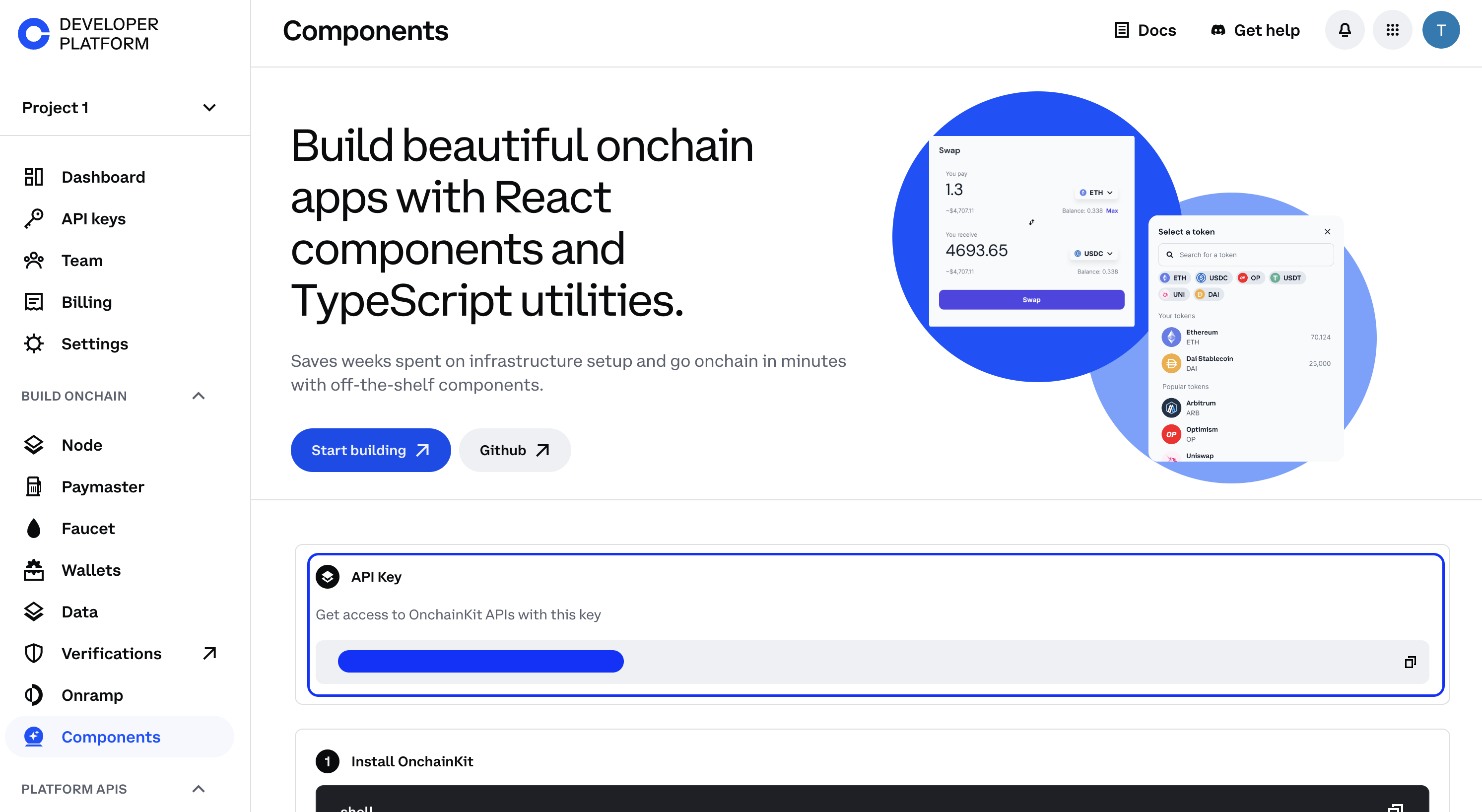The height and width of the screenshot is (812, 1482).
Task: Click the Verifications icon
Action: (33, 653)
